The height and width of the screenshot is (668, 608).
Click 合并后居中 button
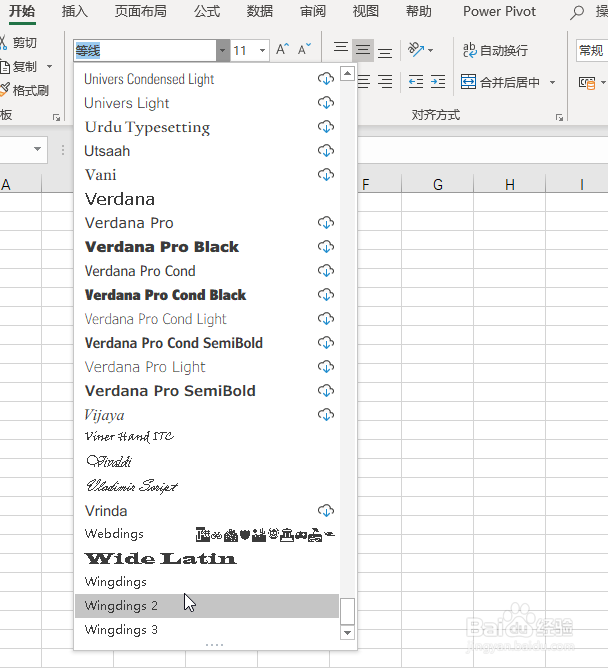(x=500, y=82)
